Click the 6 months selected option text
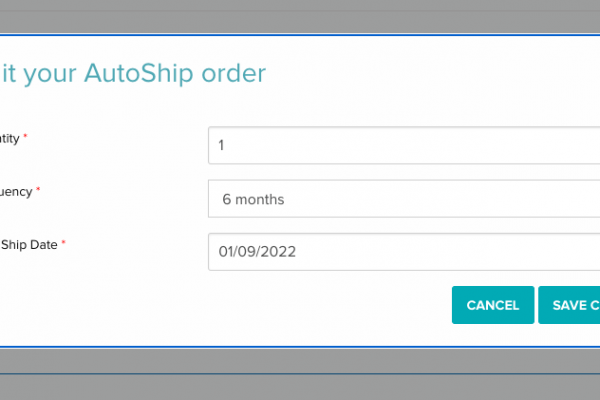This screenshot has width=600, height=400. (253, 199)
